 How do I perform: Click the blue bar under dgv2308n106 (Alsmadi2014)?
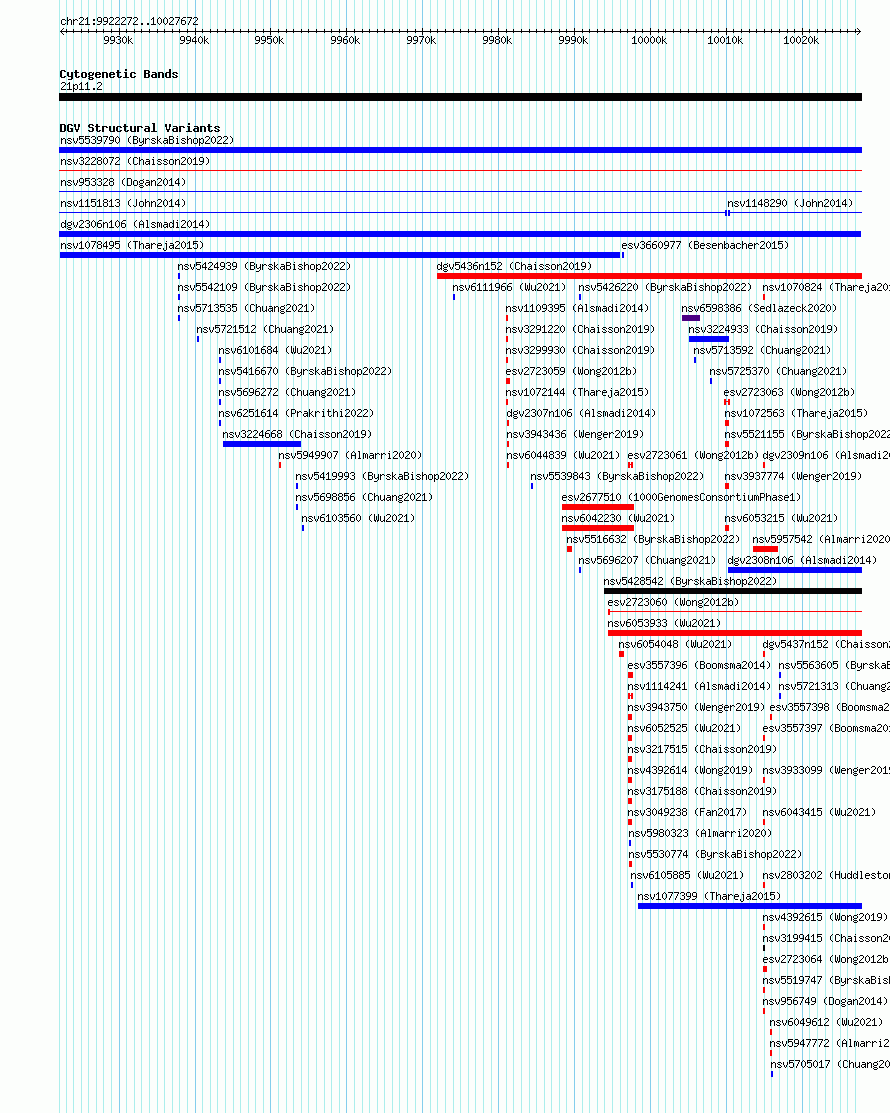(795, 570)
